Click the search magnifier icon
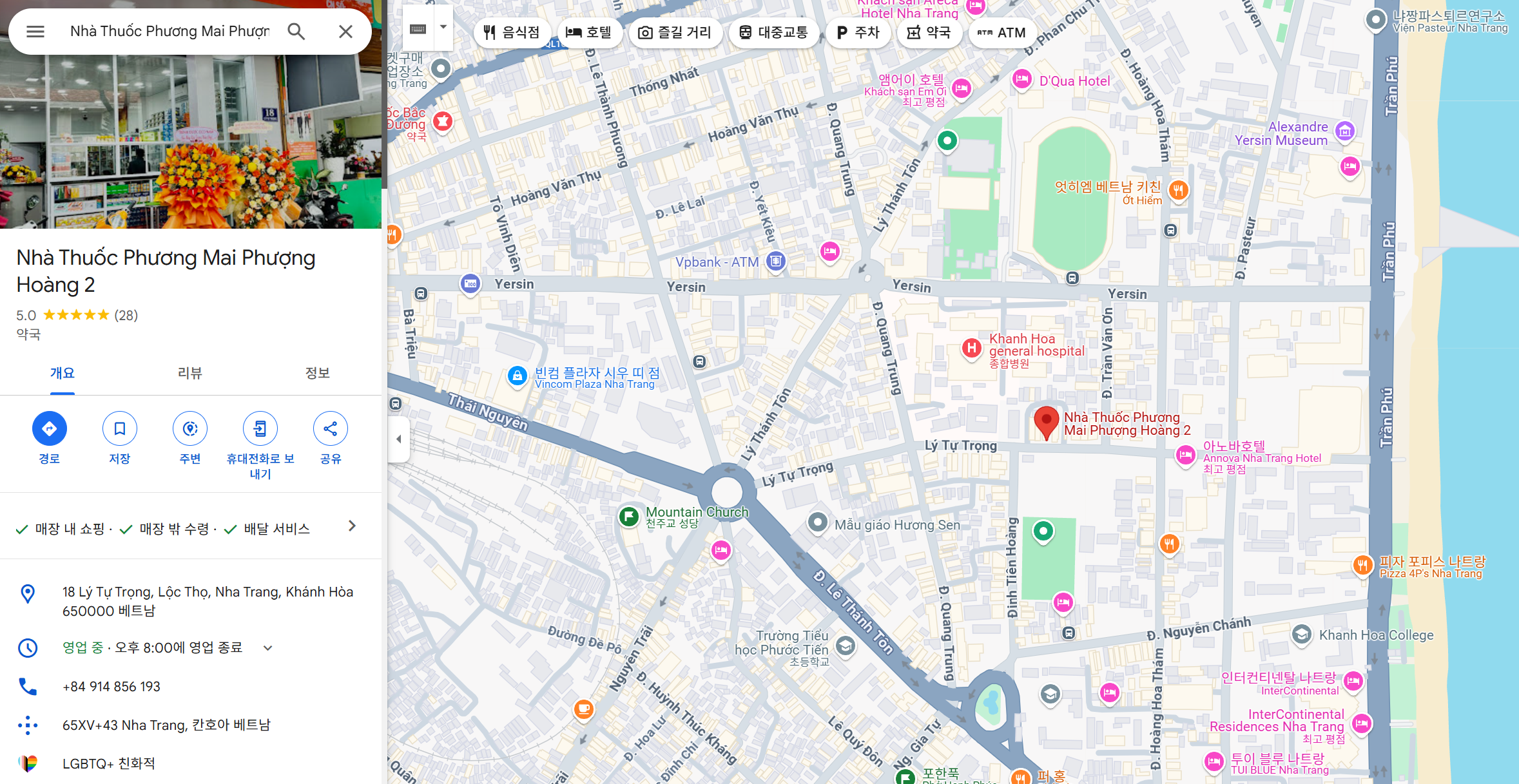This screenshot has height=784, width=1519. click(296, 32)
